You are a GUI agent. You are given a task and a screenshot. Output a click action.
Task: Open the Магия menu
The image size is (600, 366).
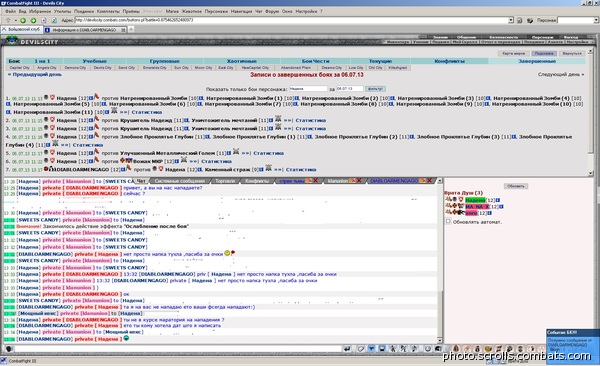pos(172,11)
